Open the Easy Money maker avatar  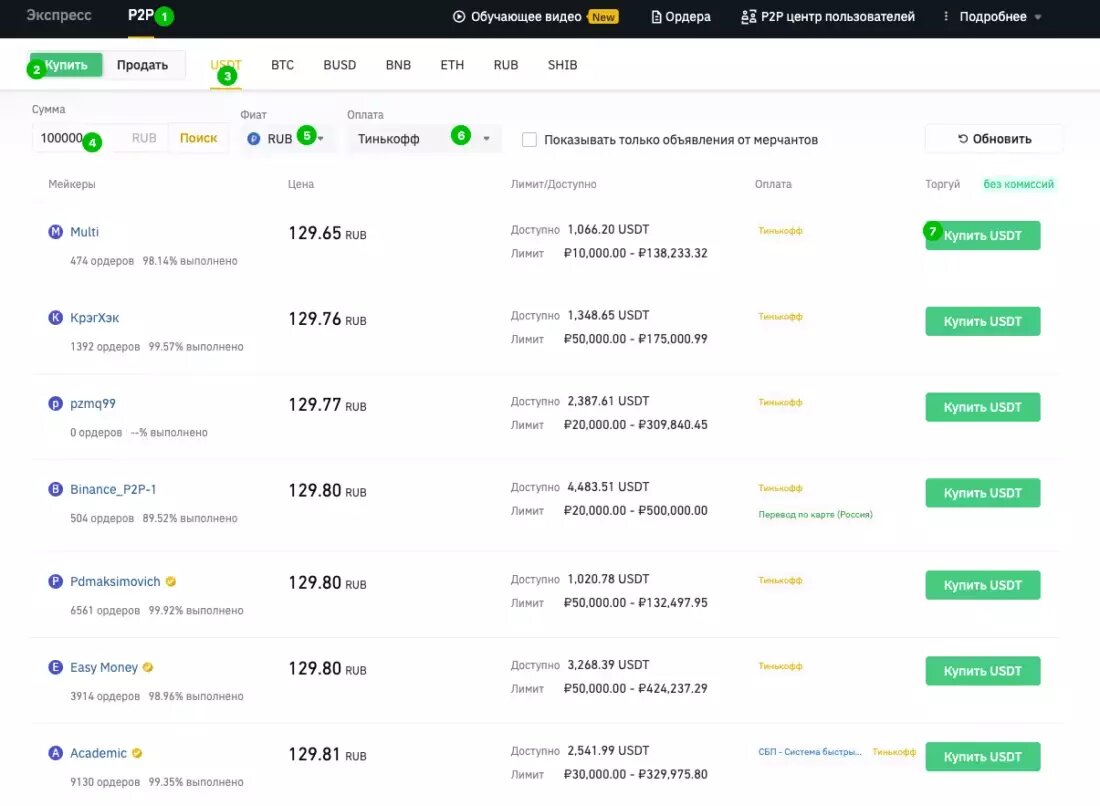pyautogui.click(x=55, y=667)
